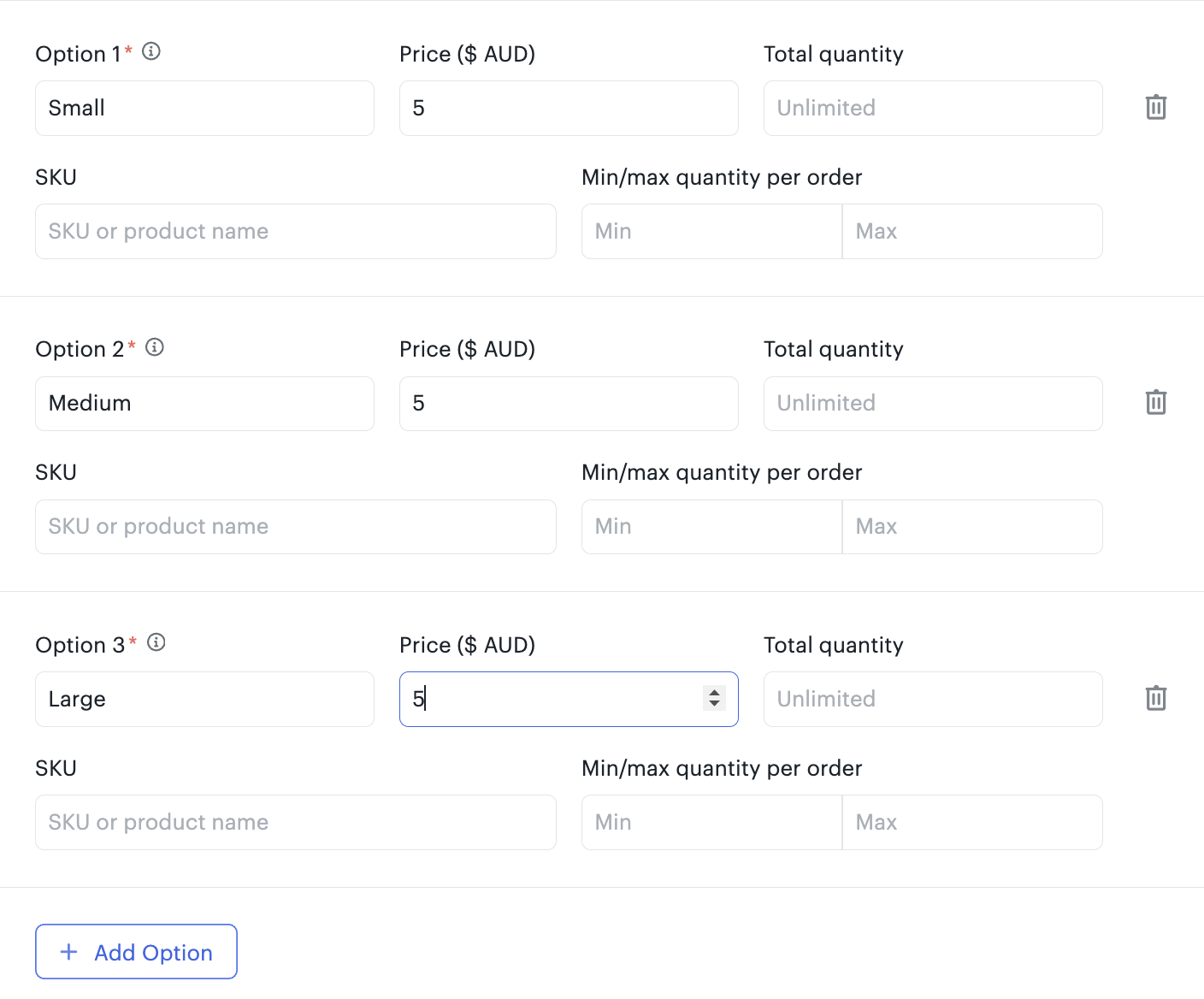
Task: Click the SKU field under Option 1
Action: tap(296, 231)
